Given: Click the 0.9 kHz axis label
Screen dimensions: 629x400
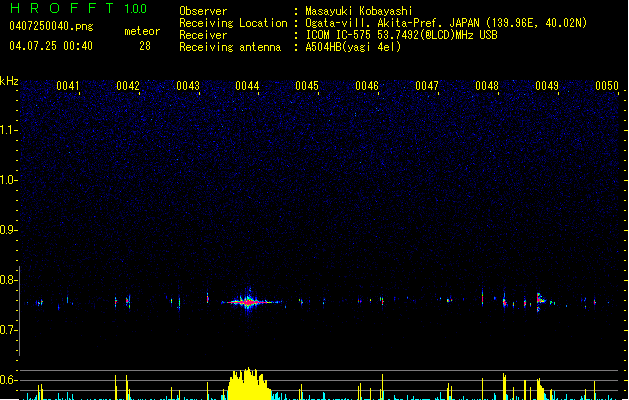Looking at the screenshot, I should pyautogui.click(x=8, y=230).
